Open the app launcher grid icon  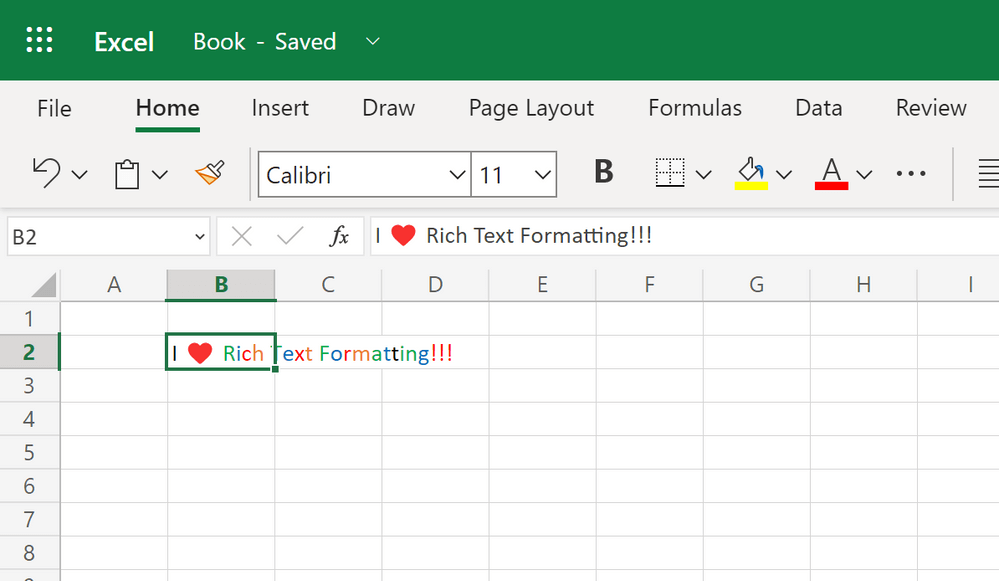pyautogui.click(x=40, y=40)
